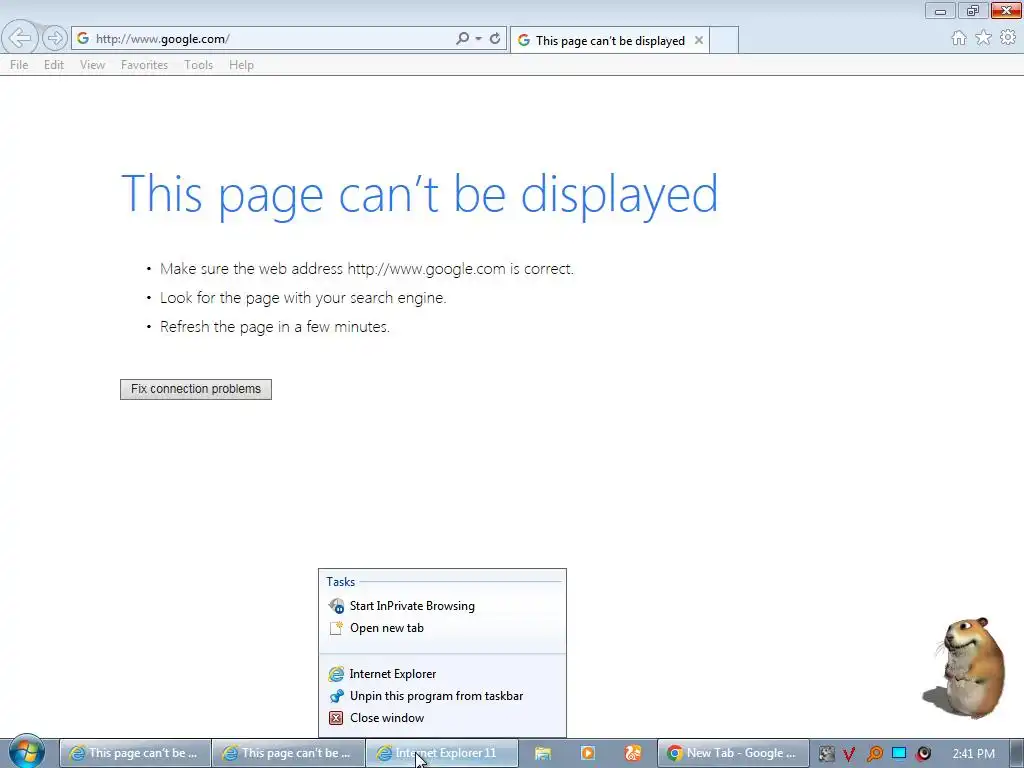This screenshot has width=1024, height=768.
Task: Open the UC Browser squirrel icon on taskbar
Action: (x=633, y=753)
